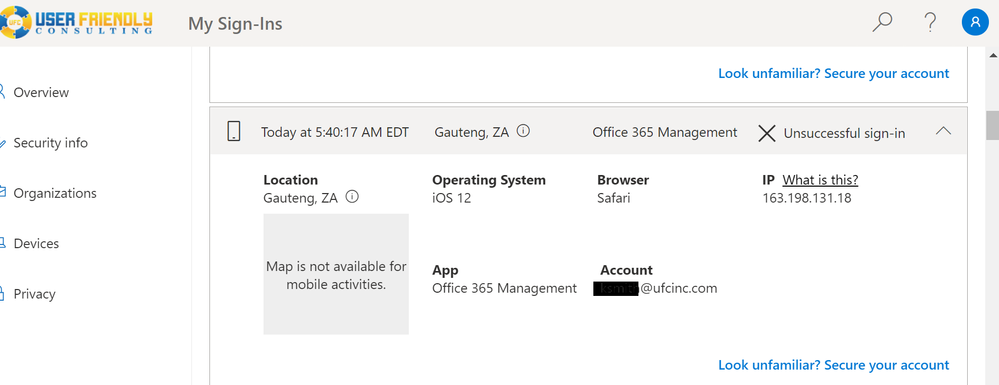The height and width of the screenshot is (385, 999).
Task: Click the Privacy lock icon
Action: pos(3,293)
